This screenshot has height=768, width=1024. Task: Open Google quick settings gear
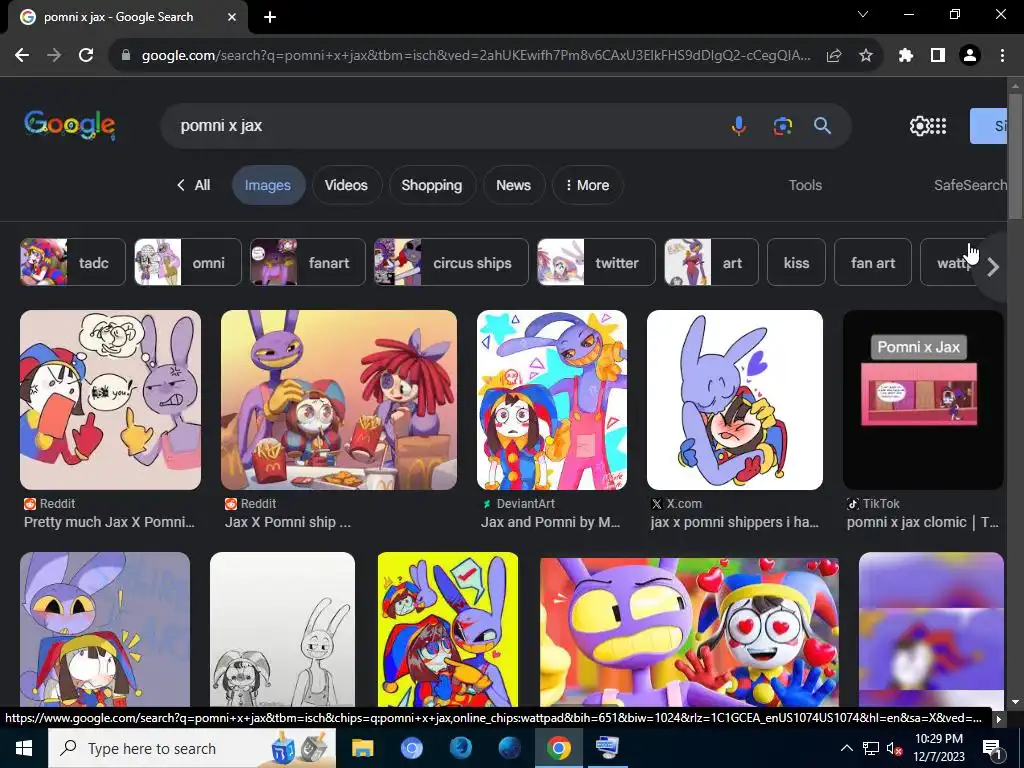[919, 126]
